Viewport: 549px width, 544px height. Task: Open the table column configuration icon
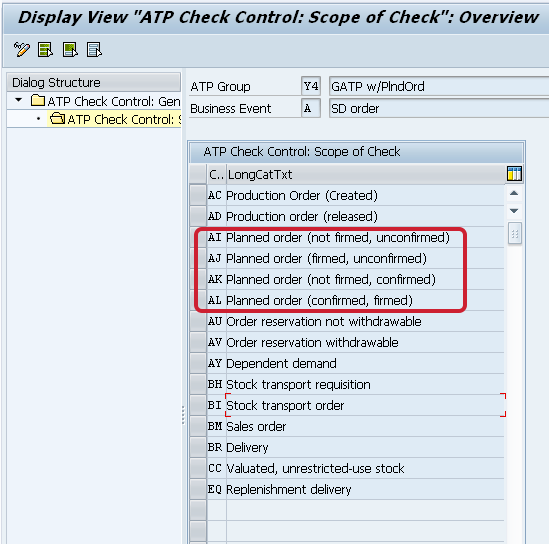[514, 174]
